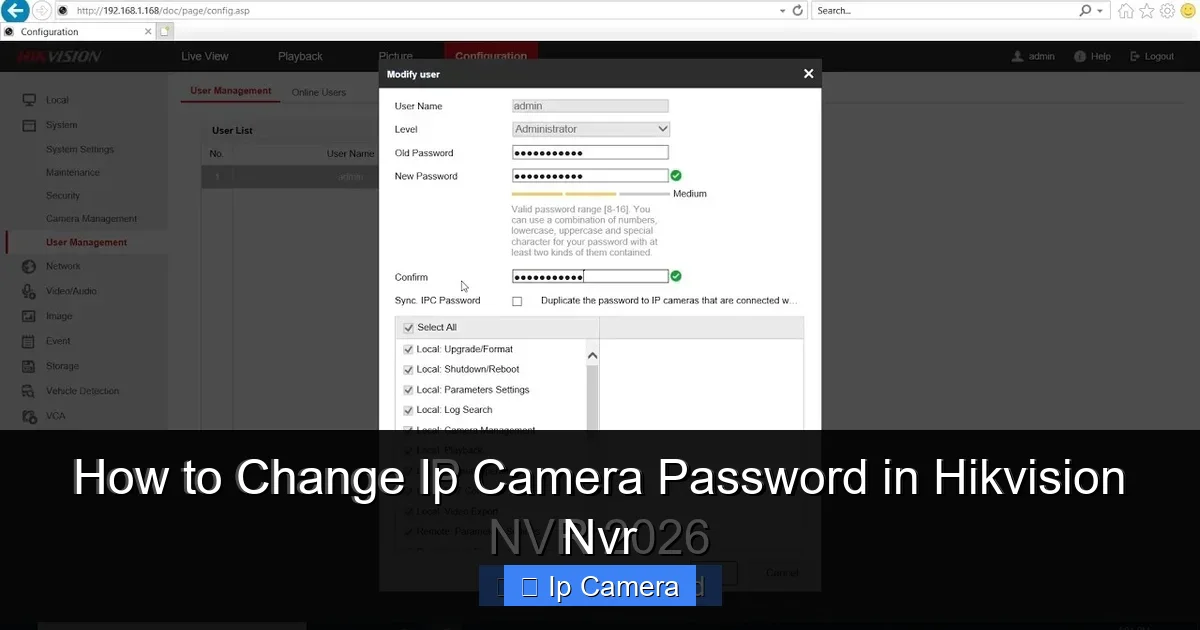
Task: Uncheck Local: Shutdown/Reboot permission
Action: [x=408, y=370]
